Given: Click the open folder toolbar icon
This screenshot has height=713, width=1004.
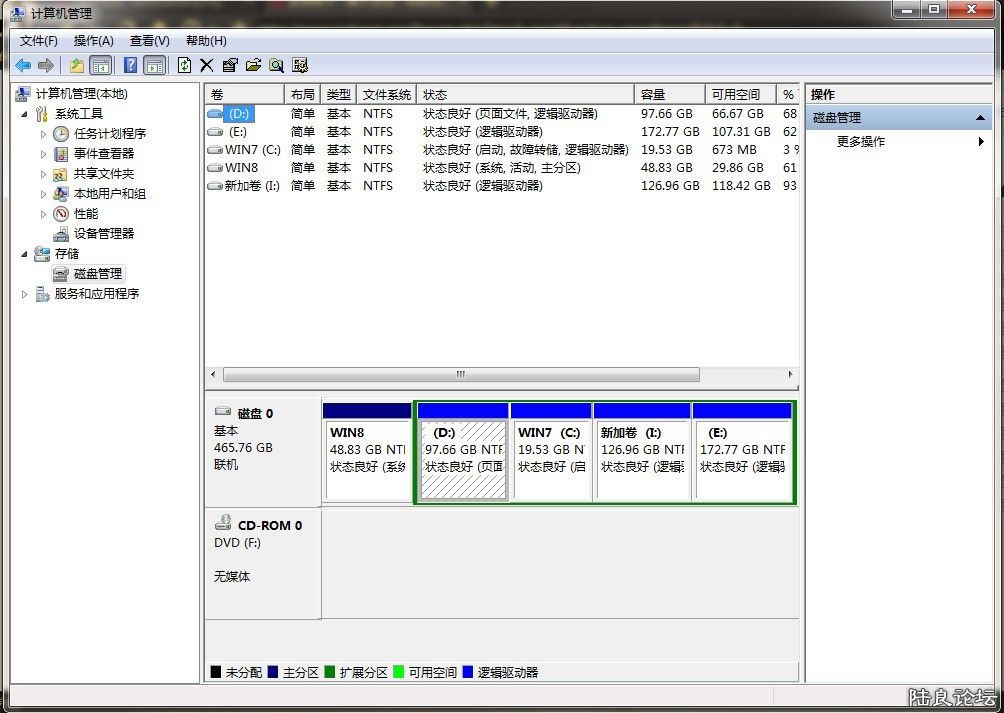Looking at the screenshot, I should (x=253, y=65).
